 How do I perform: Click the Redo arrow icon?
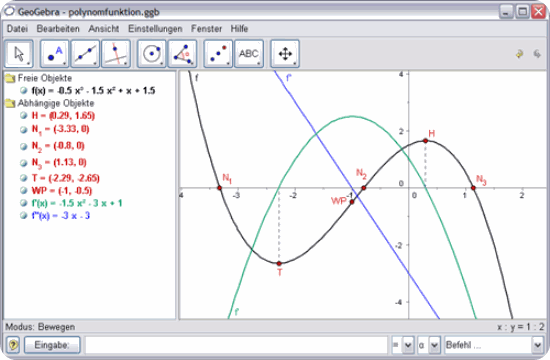click(x=537, y=54)
